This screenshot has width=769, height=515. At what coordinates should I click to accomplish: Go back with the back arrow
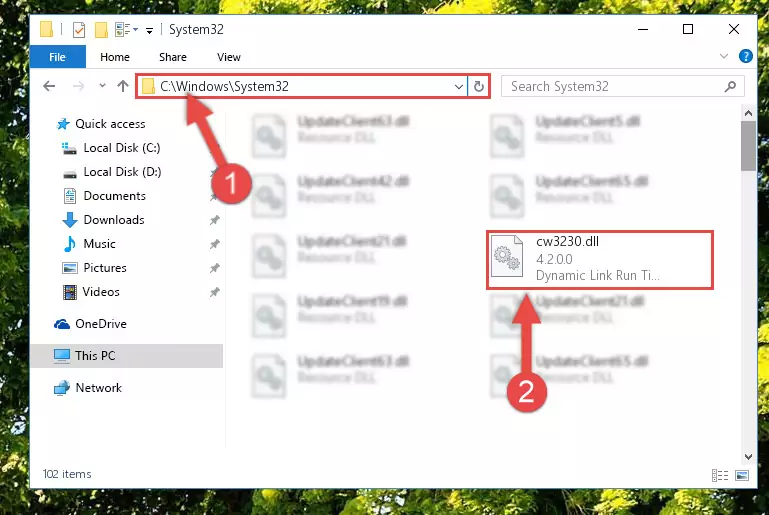pyautogui.click(x=49, y=86)
